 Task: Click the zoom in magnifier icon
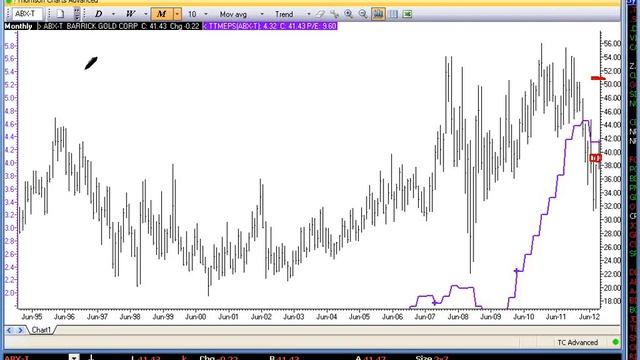[349, 14]
